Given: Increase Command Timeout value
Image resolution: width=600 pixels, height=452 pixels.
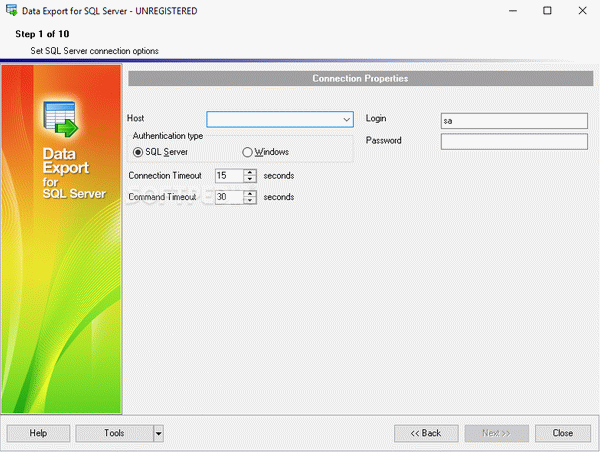Looking at the screenshot, I should click(x=250, y=194).
